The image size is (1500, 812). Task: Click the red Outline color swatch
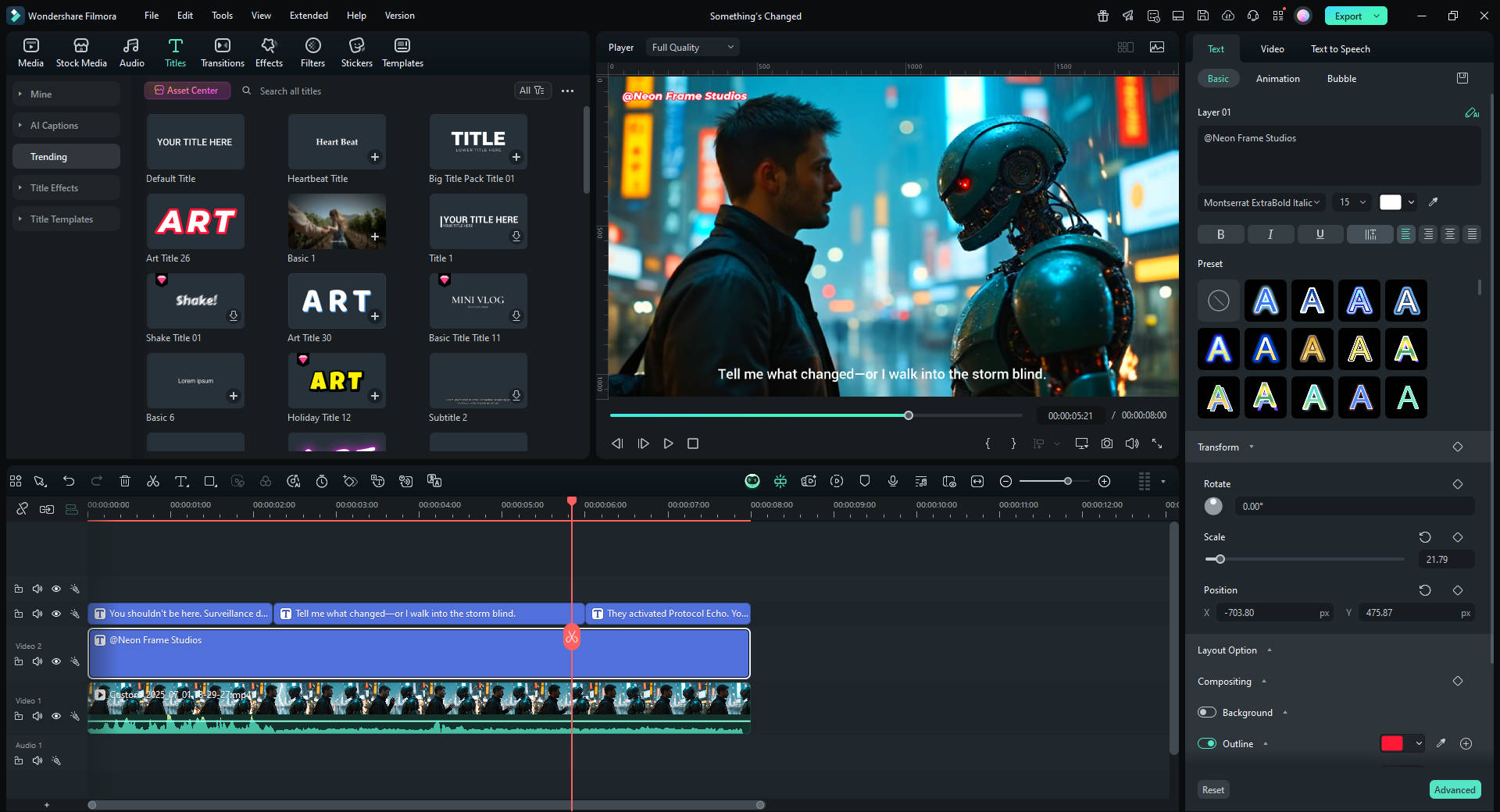click(1392, 743)
